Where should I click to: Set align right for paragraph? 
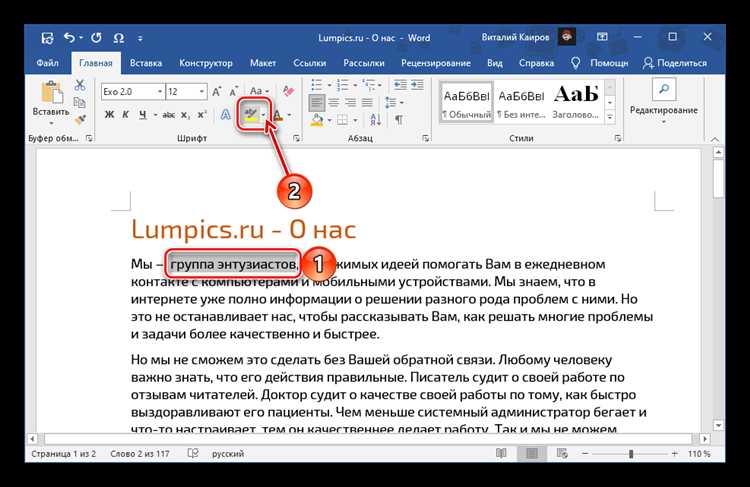(350, 102)
